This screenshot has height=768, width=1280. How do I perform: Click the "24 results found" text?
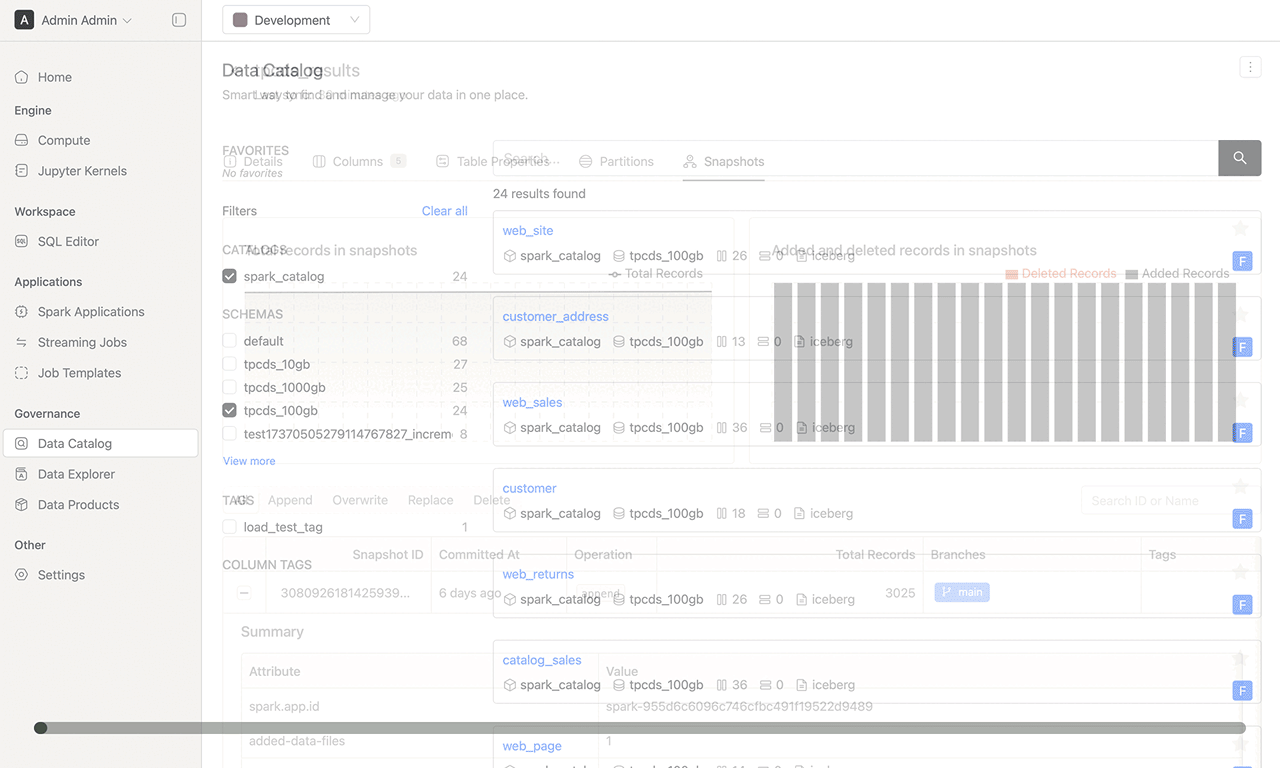tap(539, 194)
